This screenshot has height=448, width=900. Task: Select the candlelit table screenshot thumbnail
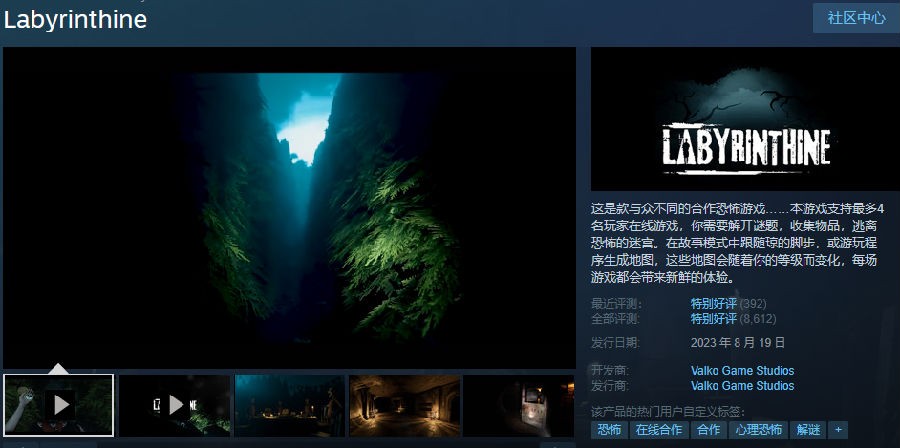(290, 406)
